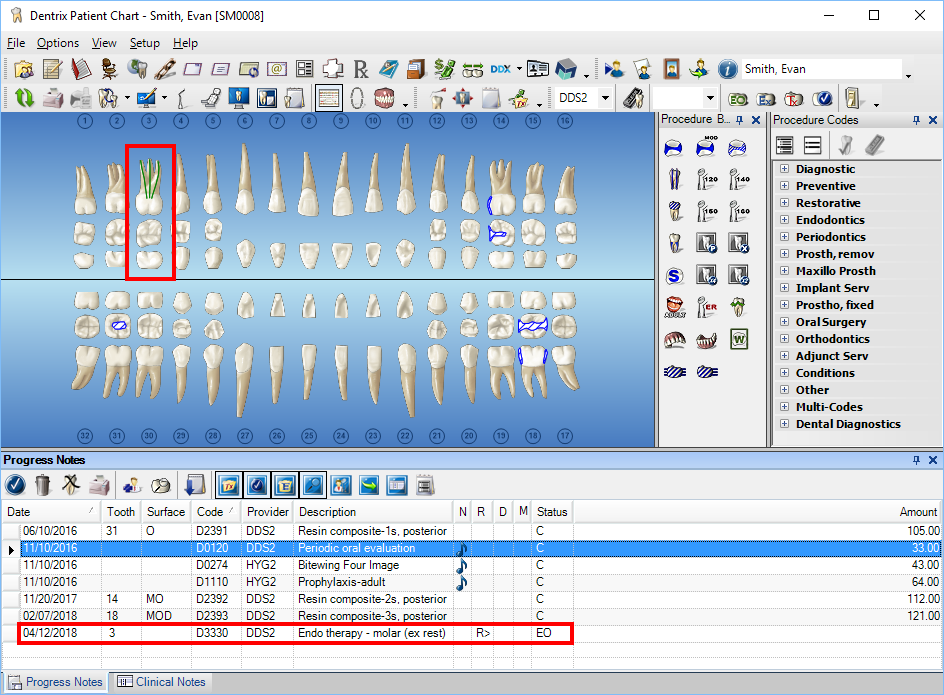944x695 pixels.
Task: Expand the Oral Surgery procedure category
Action: pos(785,322)
